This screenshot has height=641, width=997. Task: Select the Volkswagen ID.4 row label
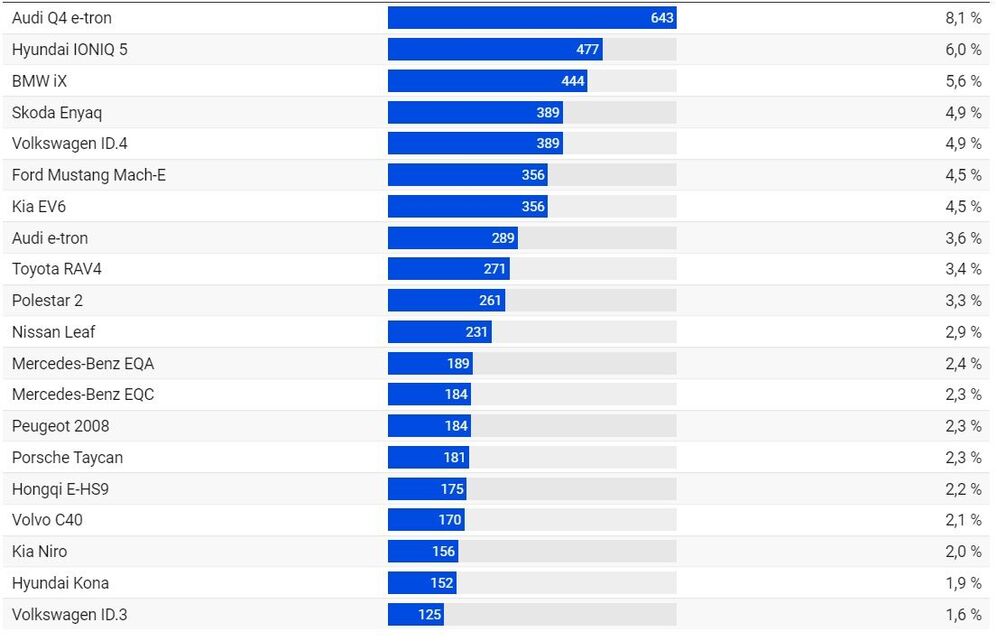point(70,143)
